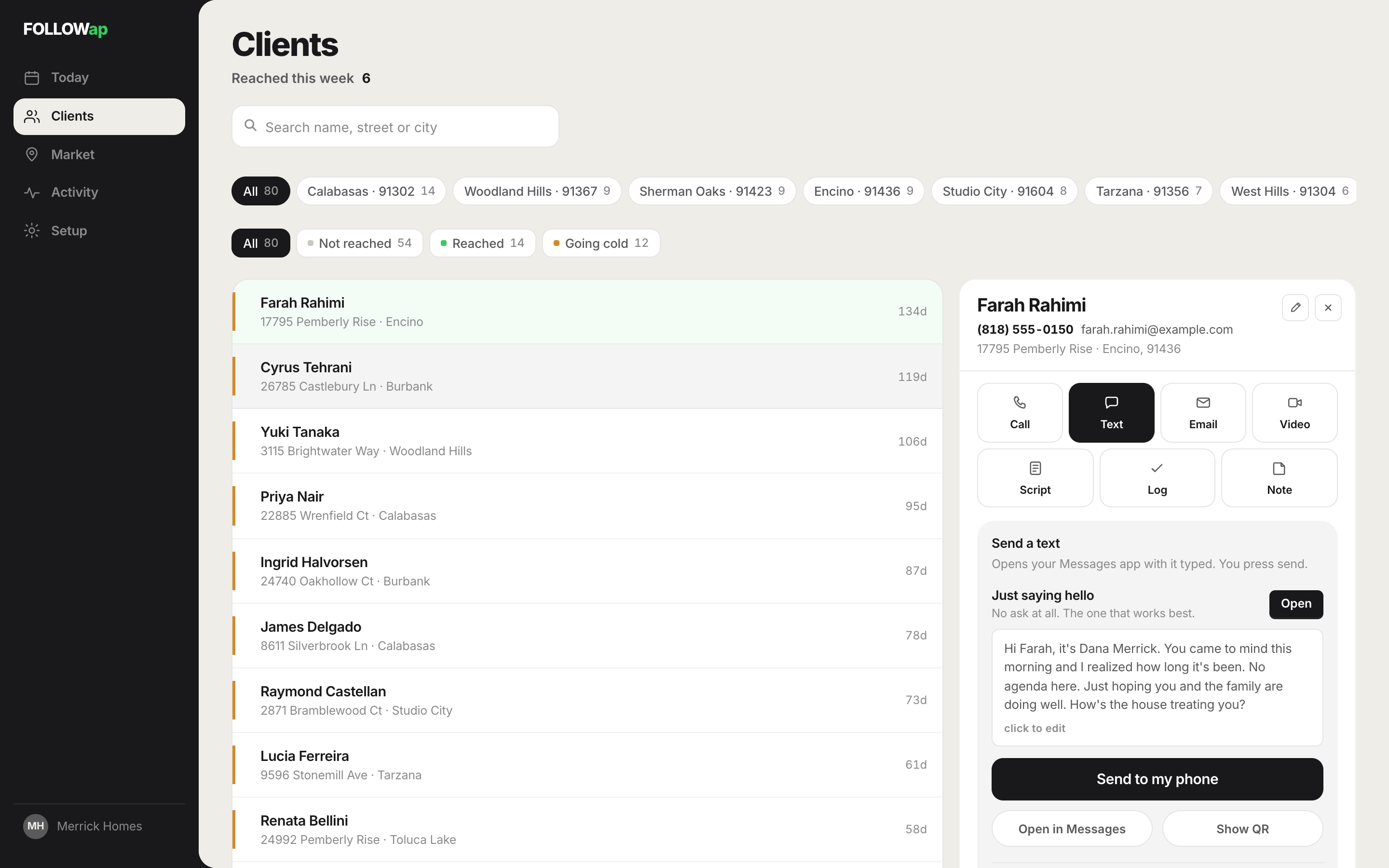The image size is (1389, 868).
Task: Open Yuki Tanaka client row
Action: pyautogui.click(x=587, y=441)
